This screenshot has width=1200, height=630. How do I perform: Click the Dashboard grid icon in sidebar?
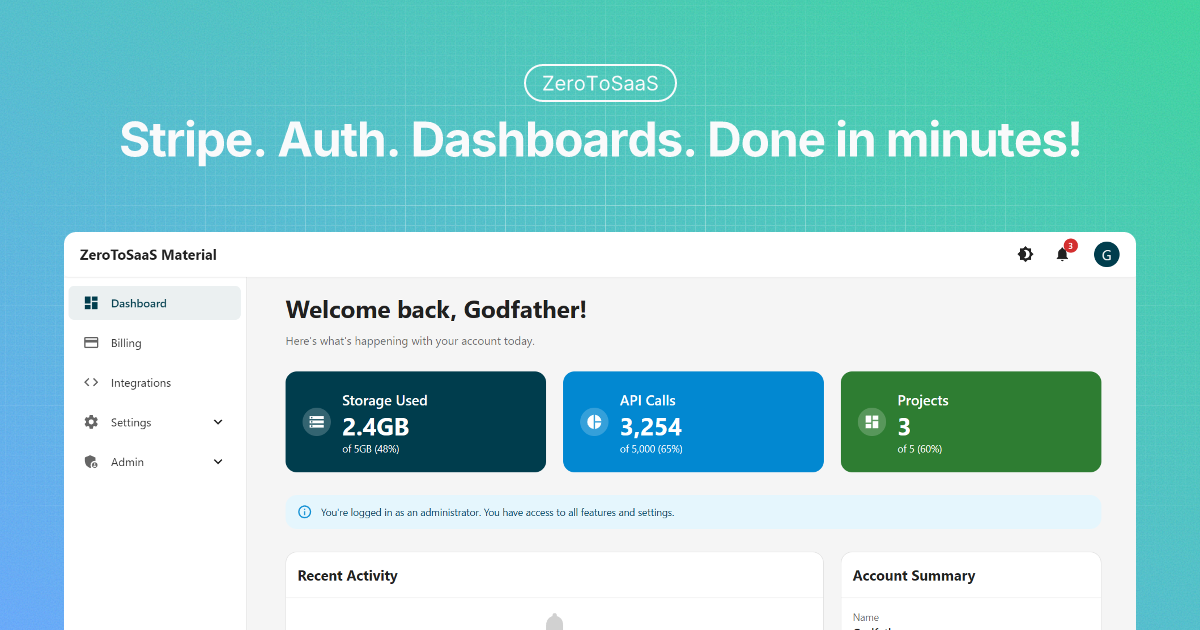click(x=91, y=303)
